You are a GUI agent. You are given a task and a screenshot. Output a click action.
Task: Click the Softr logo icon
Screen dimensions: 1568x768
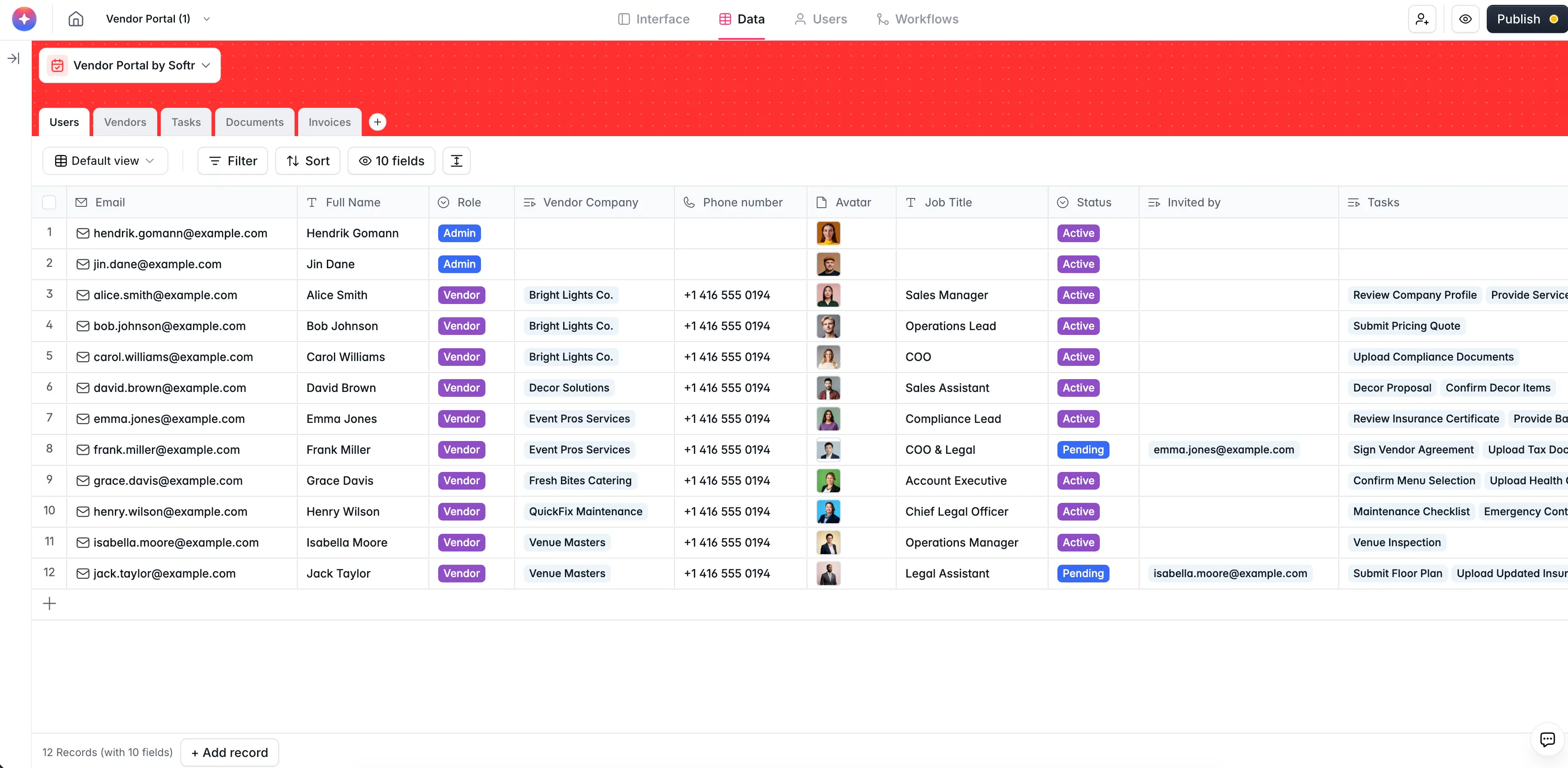24,19
